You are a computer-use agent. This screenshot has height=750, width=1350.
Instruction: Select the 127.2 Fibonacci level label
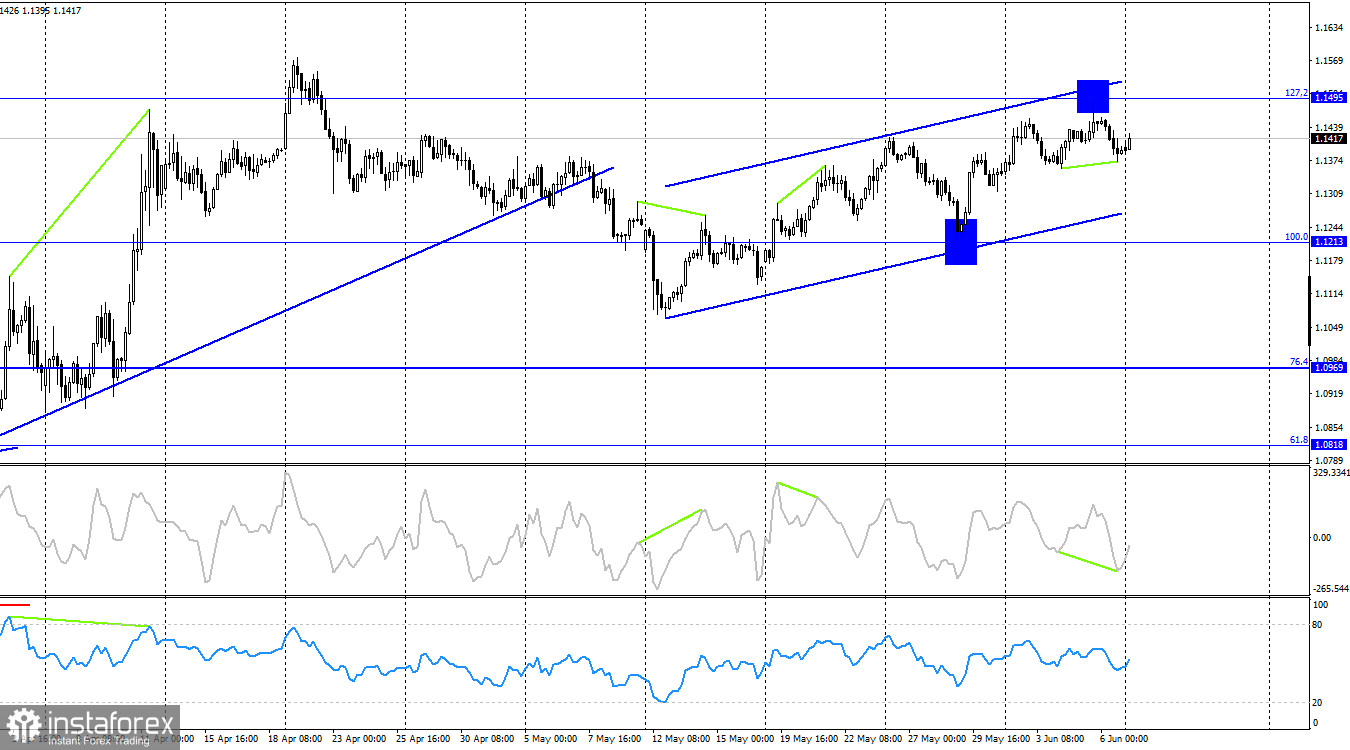(1296, 93)
